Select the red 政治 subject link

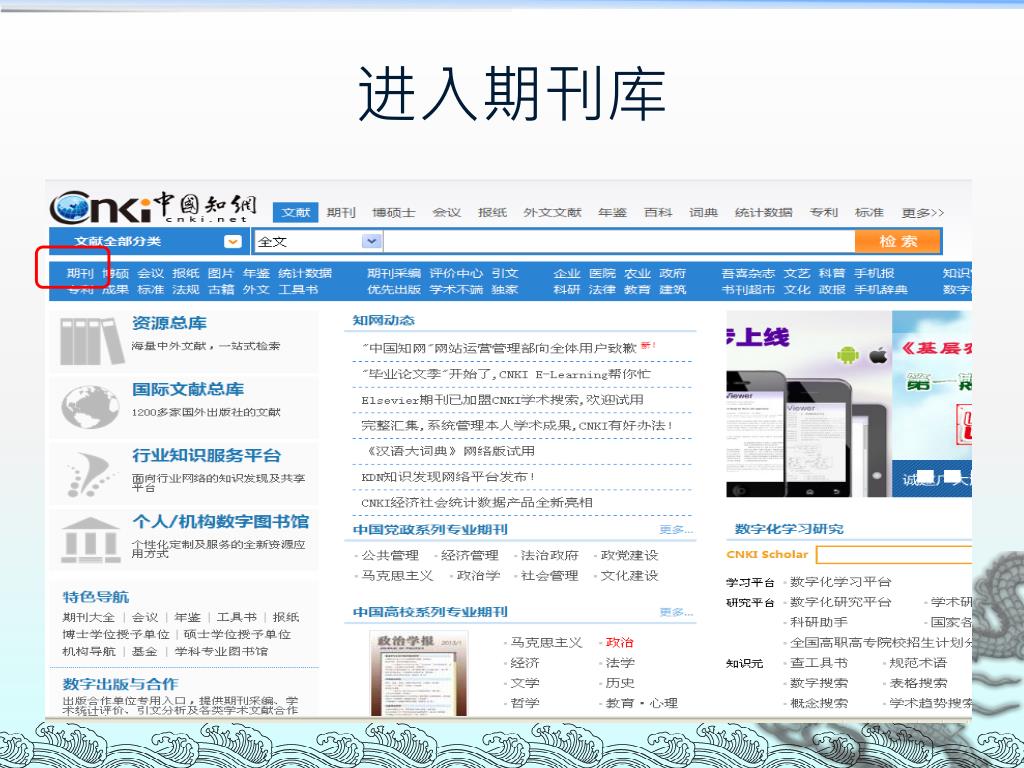click(620, 643)
